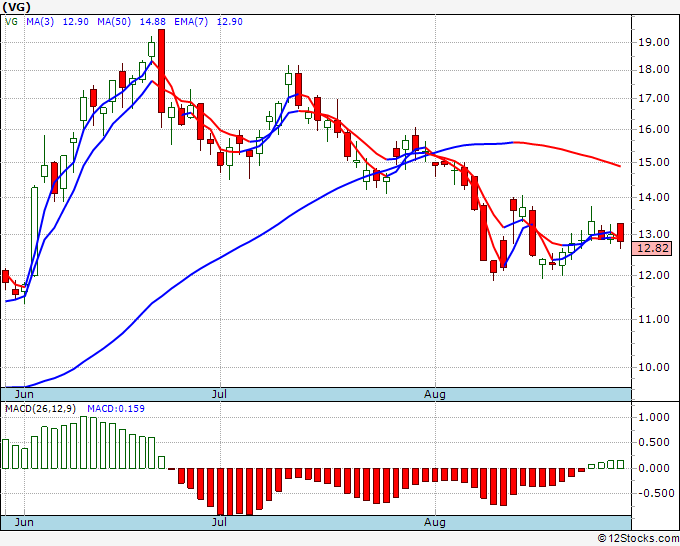Click the 10.00 price axis label

[654, 367]
